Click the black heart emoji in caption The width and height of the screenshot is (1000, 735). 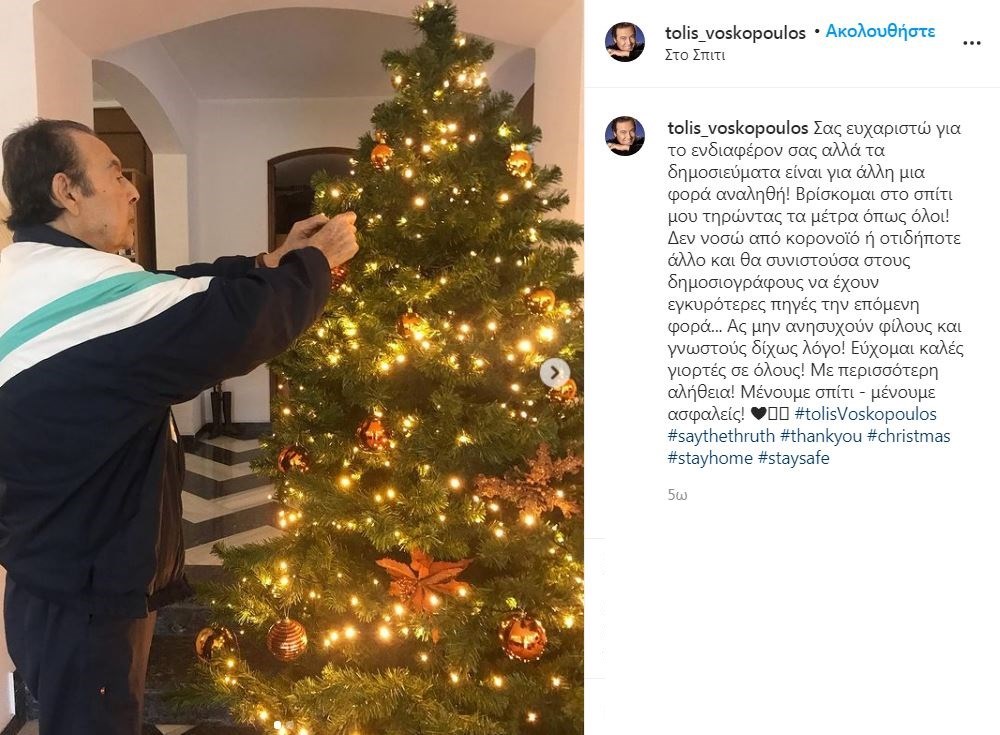(758, 414)
